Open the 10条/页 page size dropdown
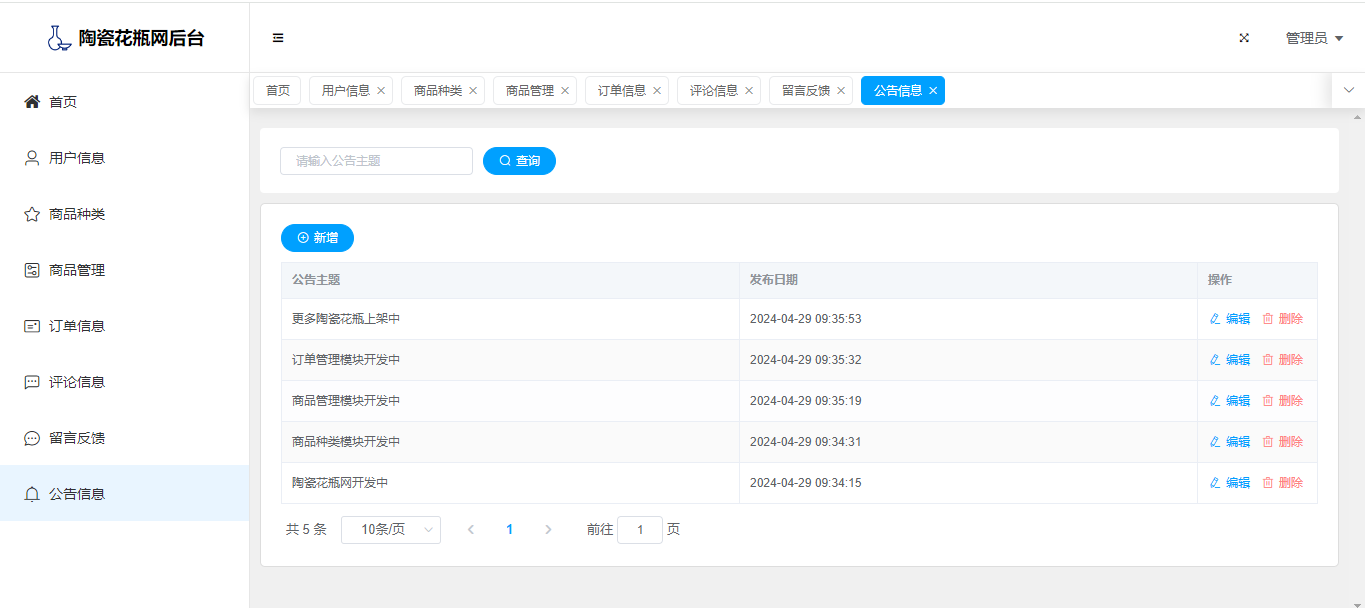Screen dimensions: 1365x608 pos(390,530)
